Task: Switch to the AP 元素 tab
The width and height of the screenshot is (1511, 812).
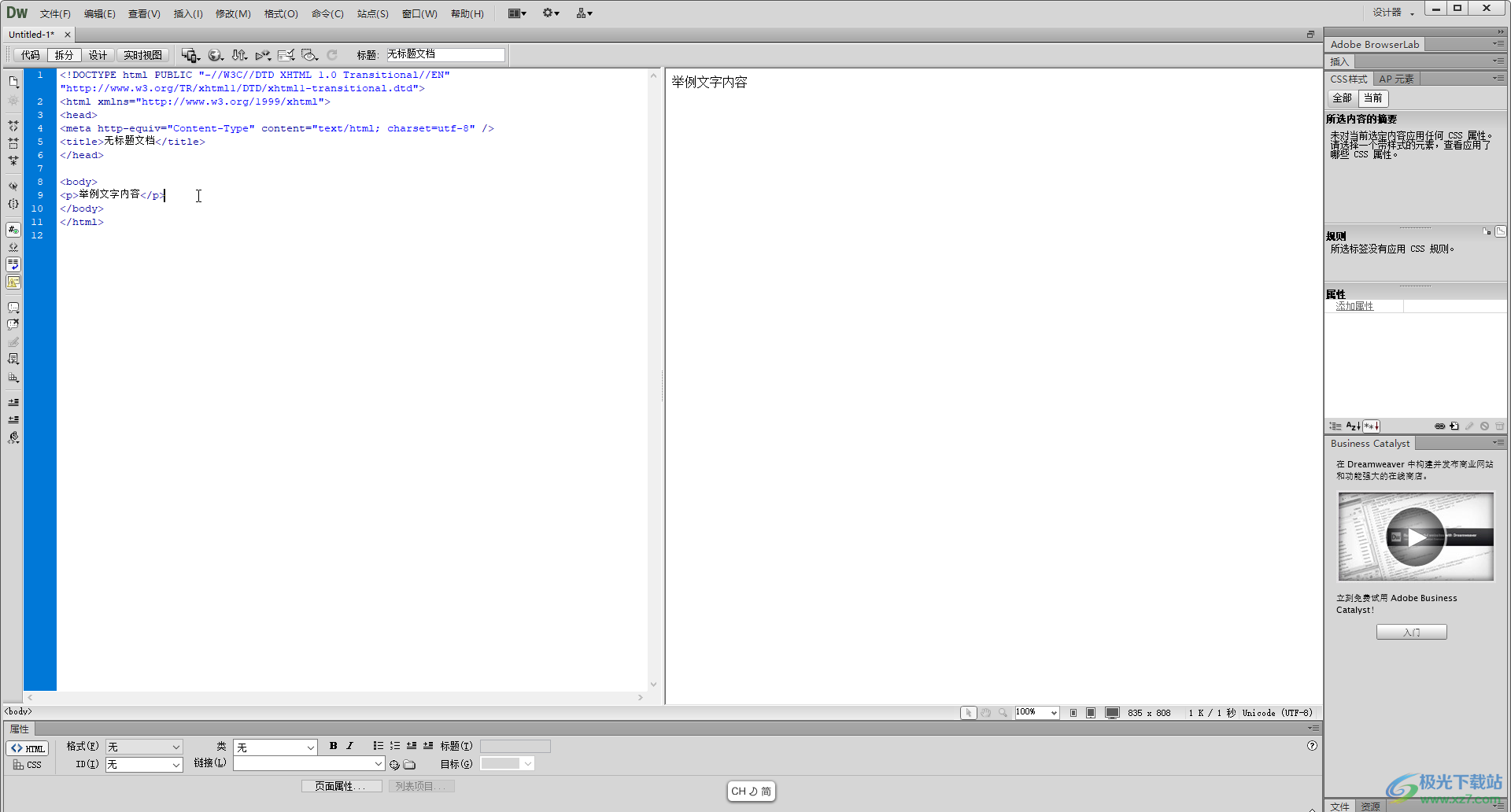Action: [1396, 79]
